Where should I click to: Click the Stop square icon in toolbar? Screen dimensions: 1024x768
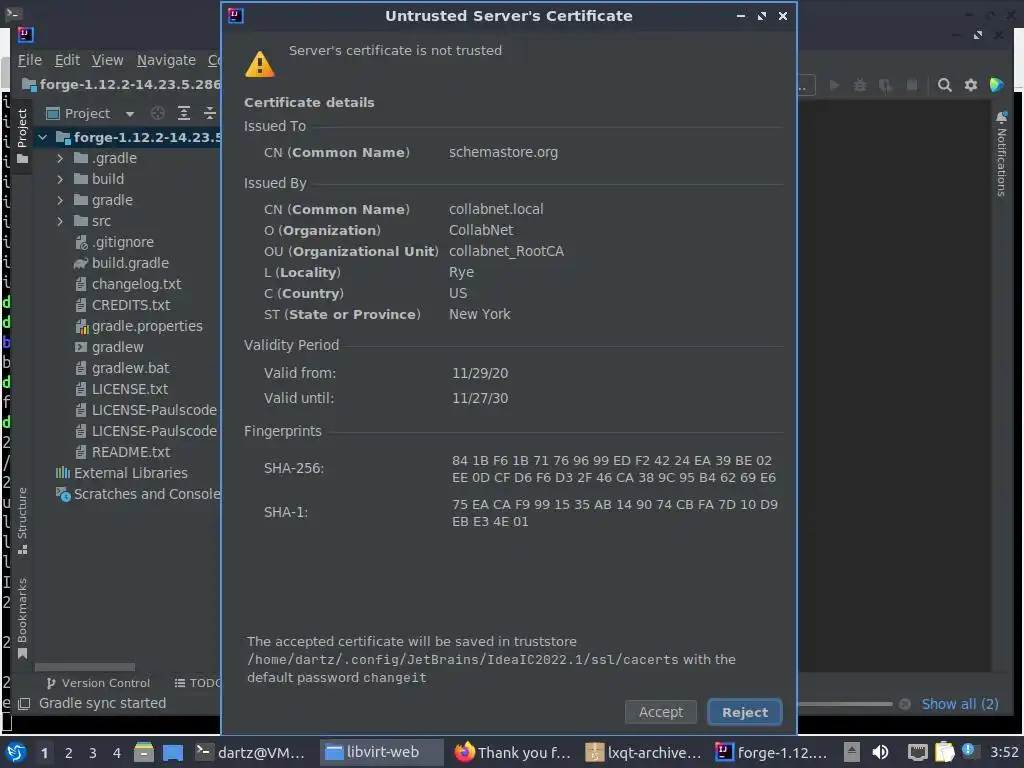(x=912, y=85)
